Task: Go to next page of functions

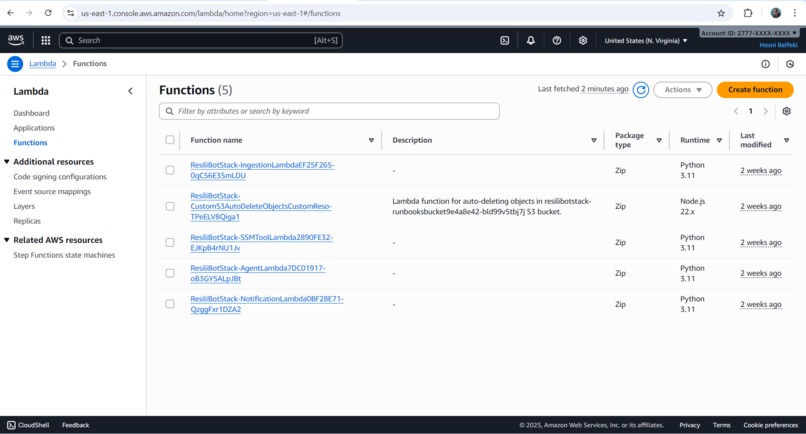Action: pos(765,111)
